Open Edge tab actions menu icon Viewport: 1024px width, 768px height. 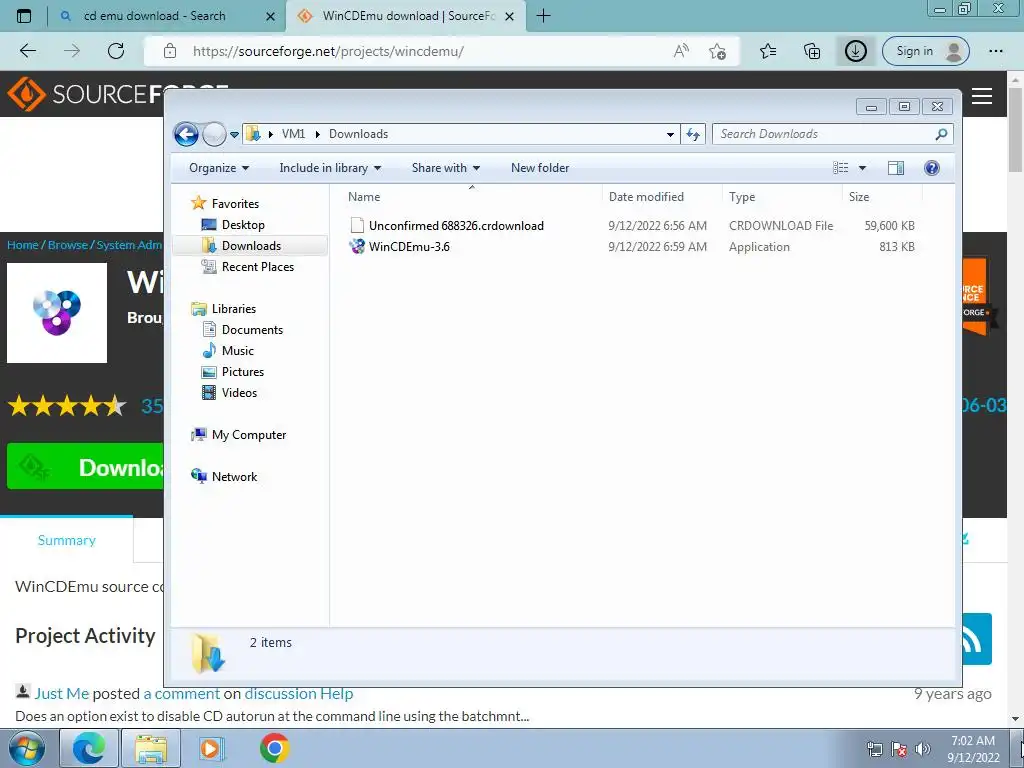click(x=24, y=16)
